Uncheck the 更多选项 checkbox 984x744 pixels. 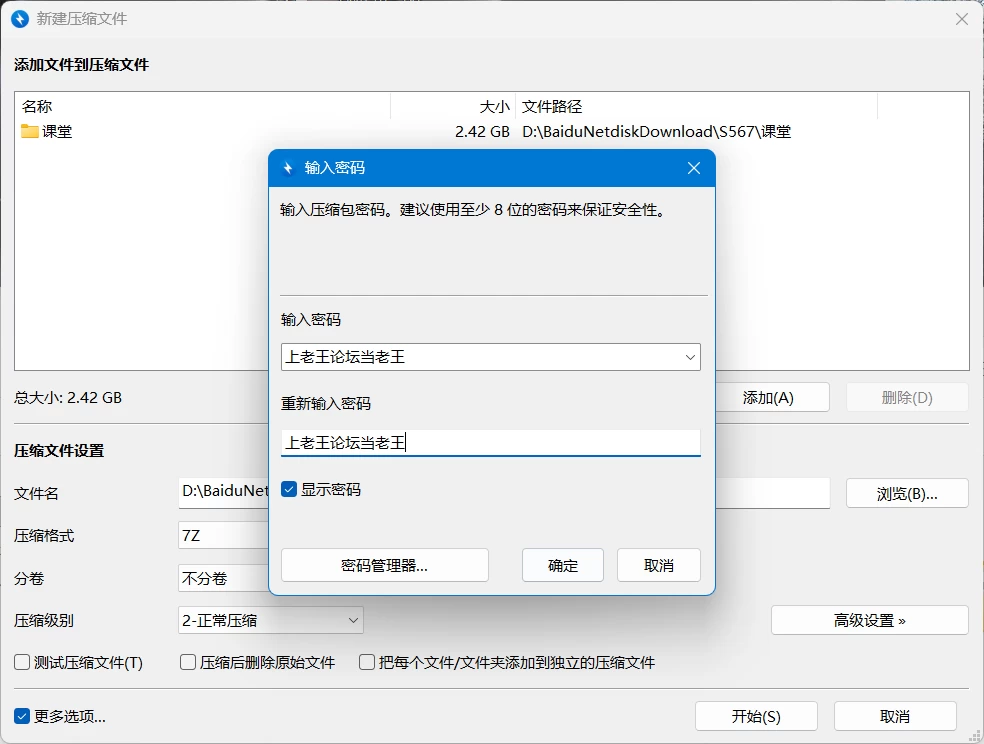click(x=22, y=716)
